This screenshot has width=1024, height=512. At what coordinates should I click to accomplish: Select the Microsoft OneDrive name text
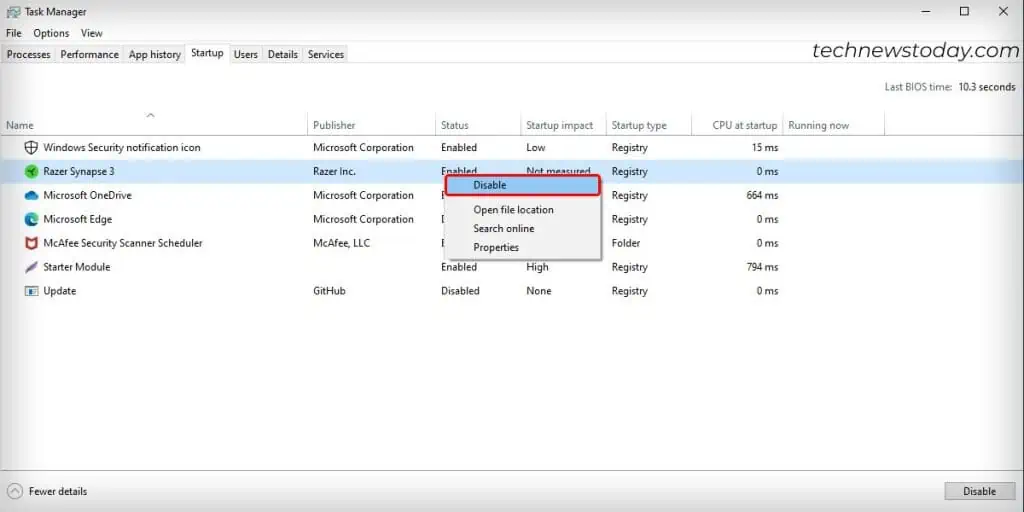tap(88, 195)
